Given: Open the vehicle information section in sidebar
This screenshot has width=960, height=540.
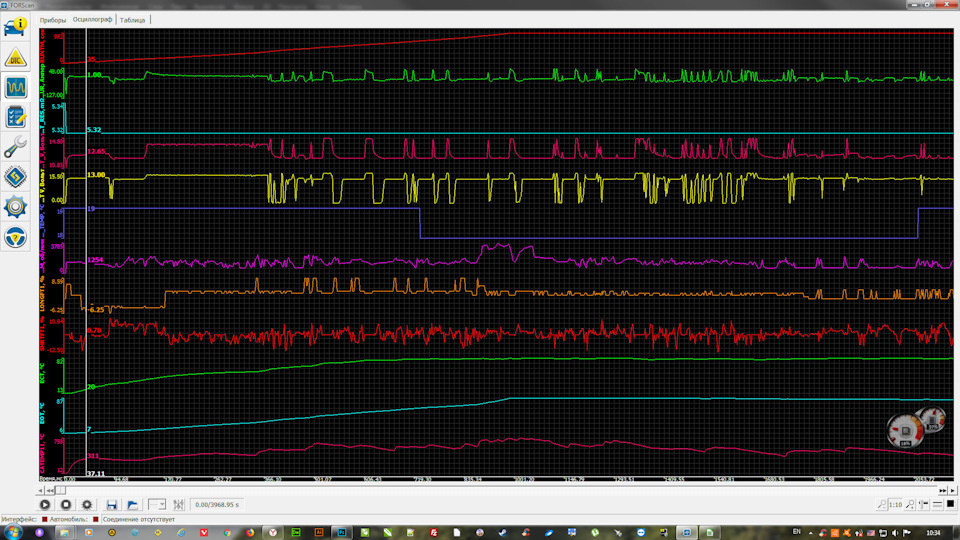Looking at the screenshot, I should [15, 27].
